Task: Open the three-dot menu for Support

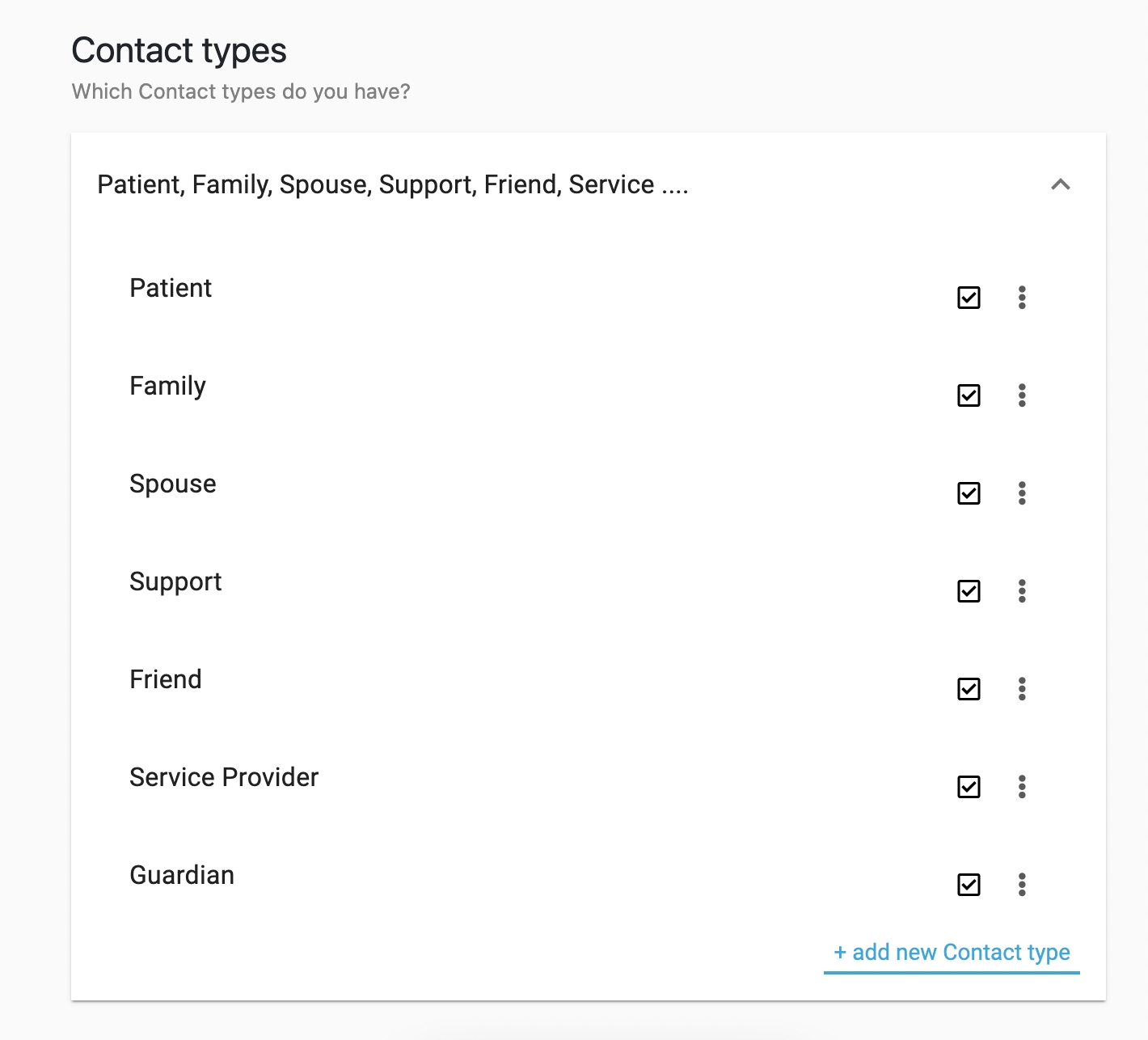Action: point(1022,591)
